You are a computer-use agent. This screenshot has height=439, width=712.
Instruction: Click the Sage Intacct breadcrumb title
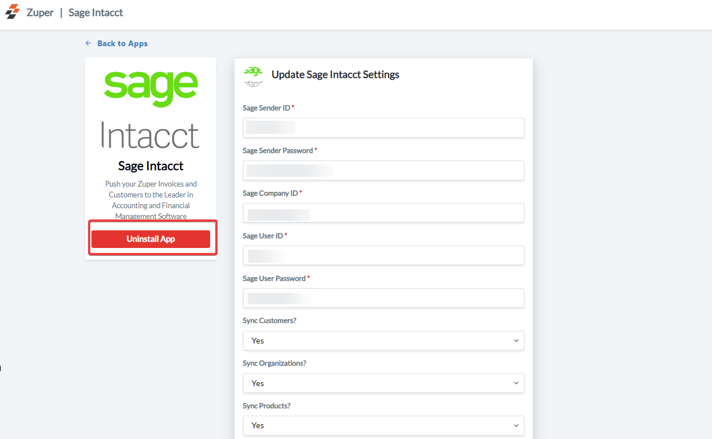(x=96, y=13)
